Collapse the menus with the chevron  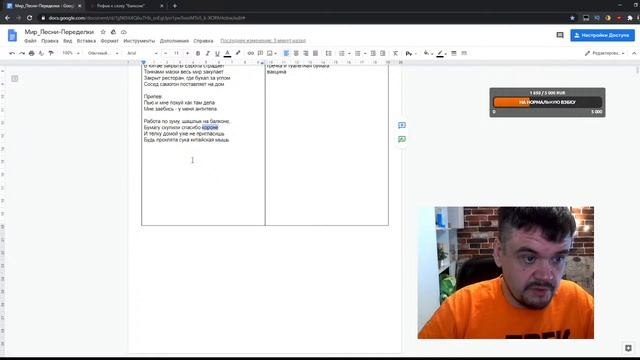(634, 53)
